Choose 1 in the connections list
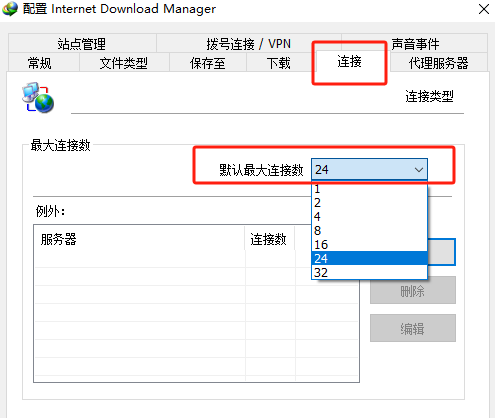 pyautogui.click(x=369, y=189)
